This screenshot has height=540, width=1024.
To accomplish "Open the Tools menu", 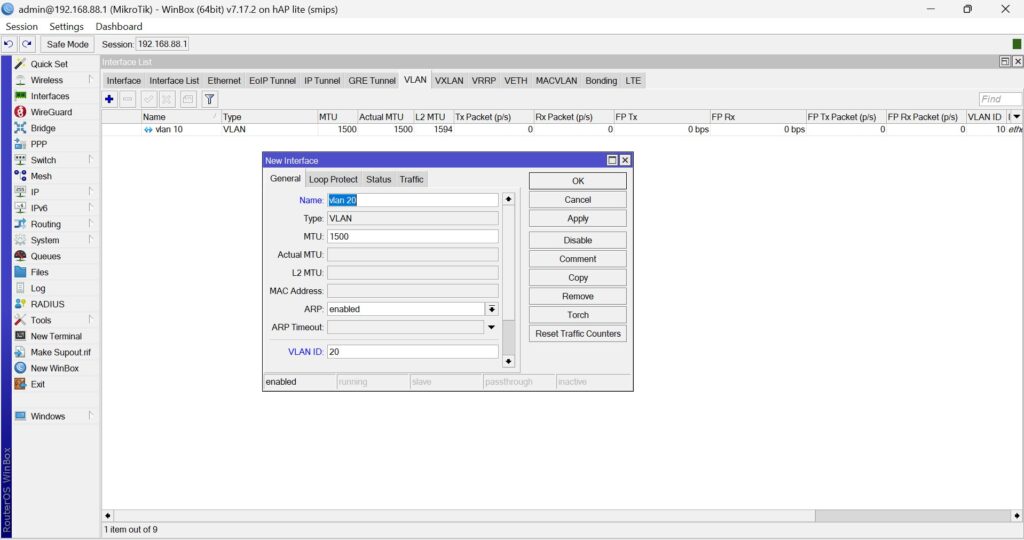I will [x=40, y=320].
